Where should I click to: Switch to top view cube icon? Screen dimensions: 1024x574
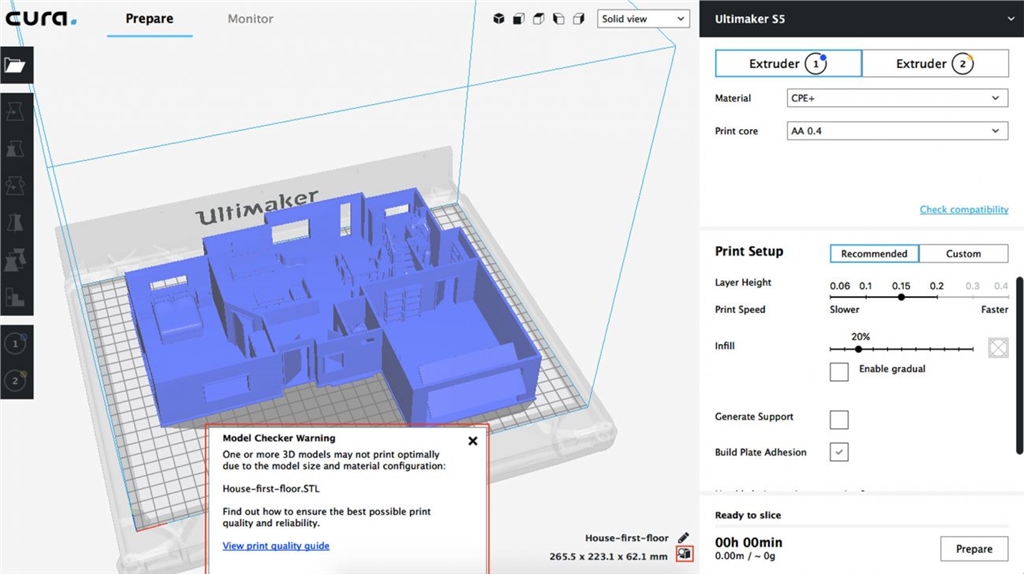pos(538,19)
